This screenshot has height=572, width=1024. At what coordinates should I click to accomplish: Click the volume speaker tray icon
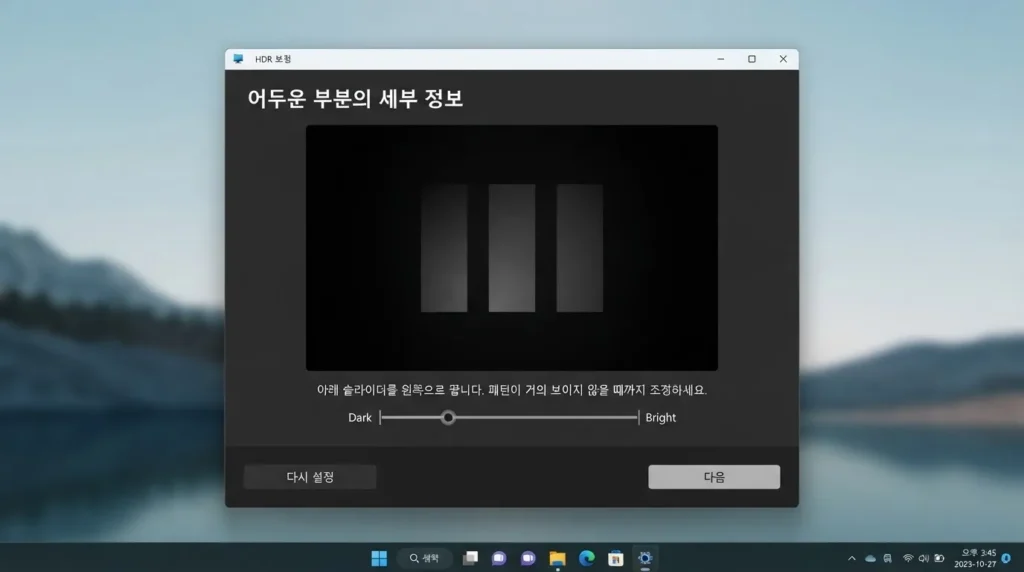[923, 558]
